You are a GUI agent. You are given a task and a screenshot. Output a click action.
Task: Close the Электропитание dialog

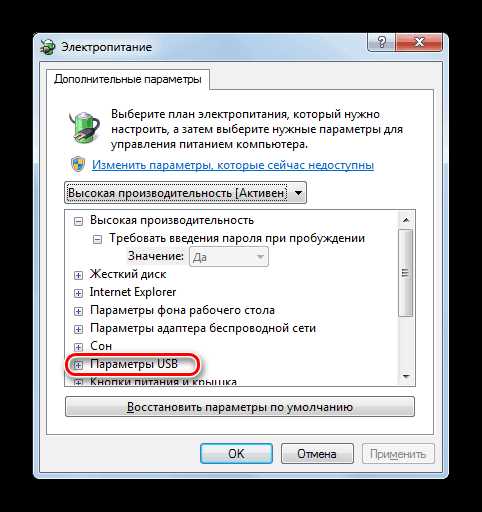(x=419, y=42)
